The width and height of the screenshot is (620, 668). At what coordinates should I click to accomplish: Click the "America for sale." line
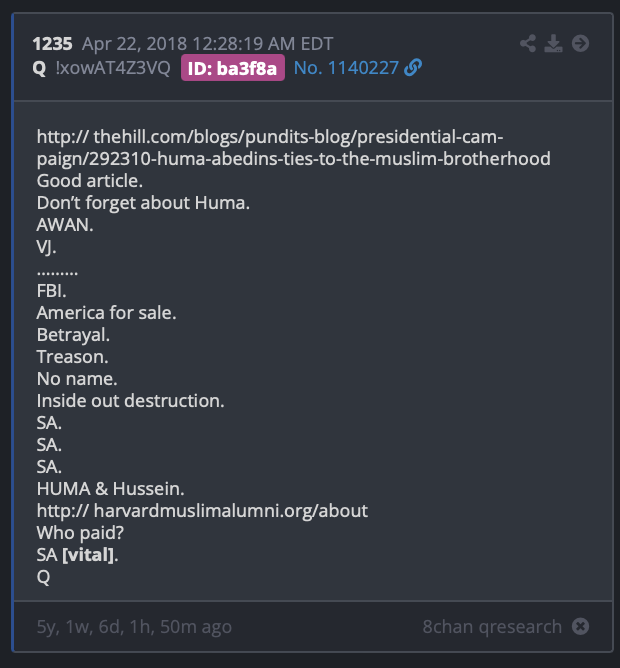tap(106, 313)
